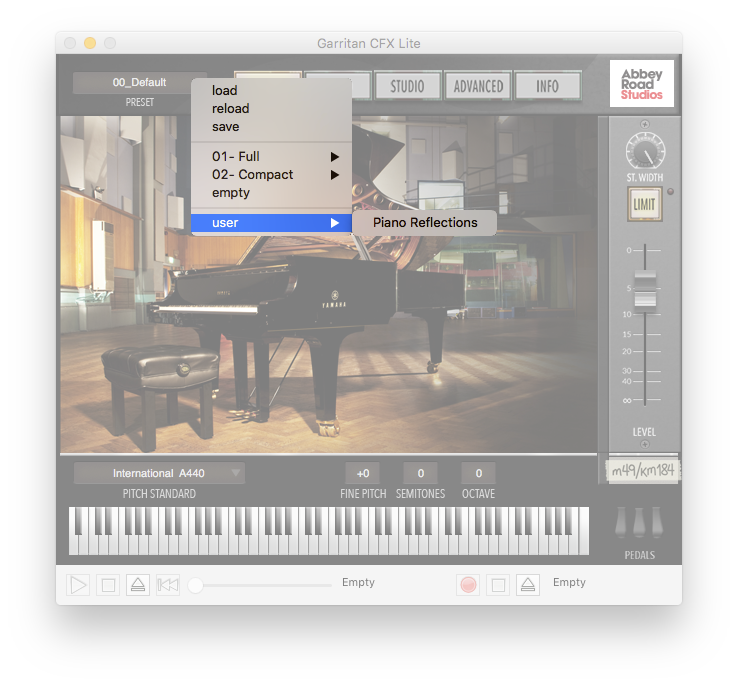Select save in preset menu
This screenshot has width=738, height=685.
point(271,127)
